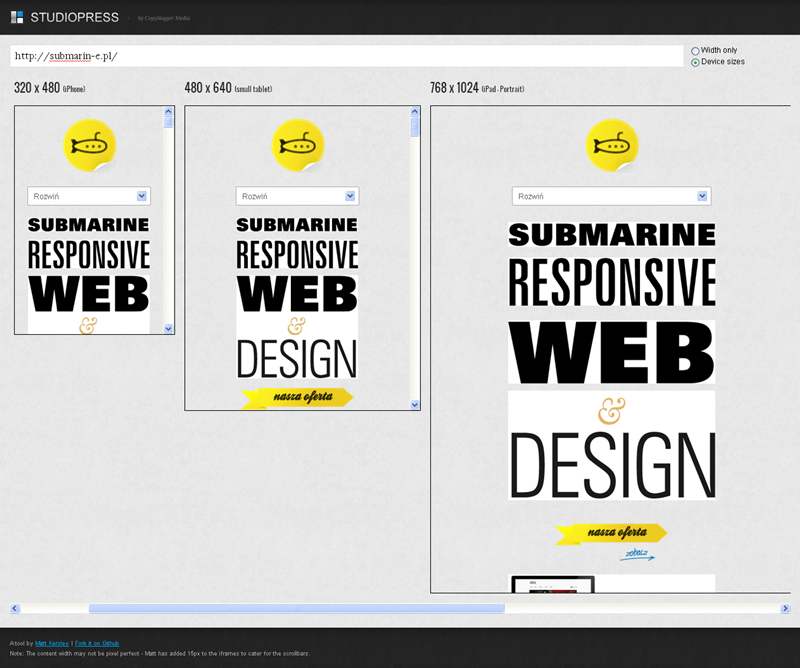Click the URL address input field

(346, 56)
